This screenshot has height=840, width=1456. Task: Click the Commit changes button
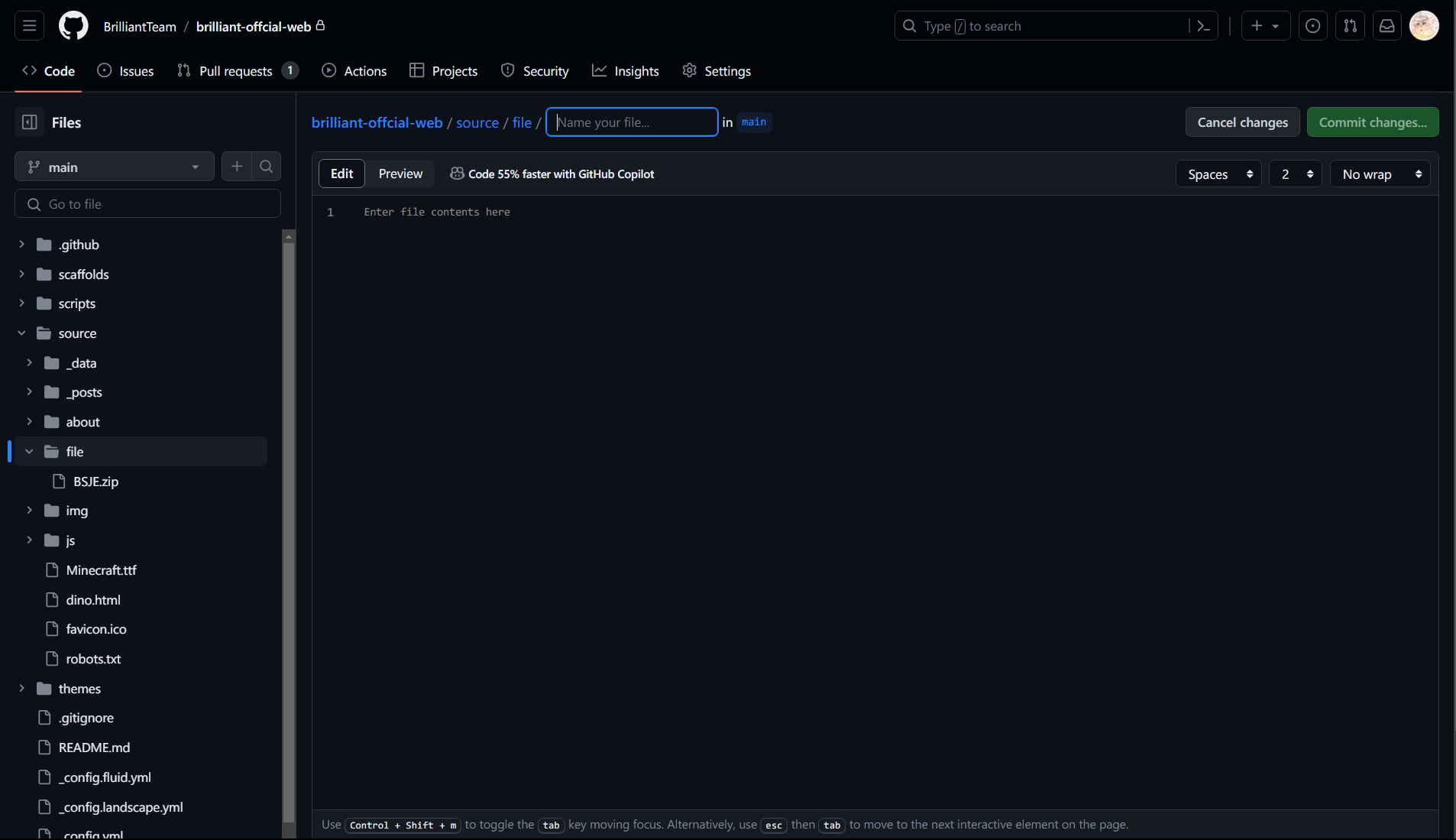click(x=1373, y=122)
